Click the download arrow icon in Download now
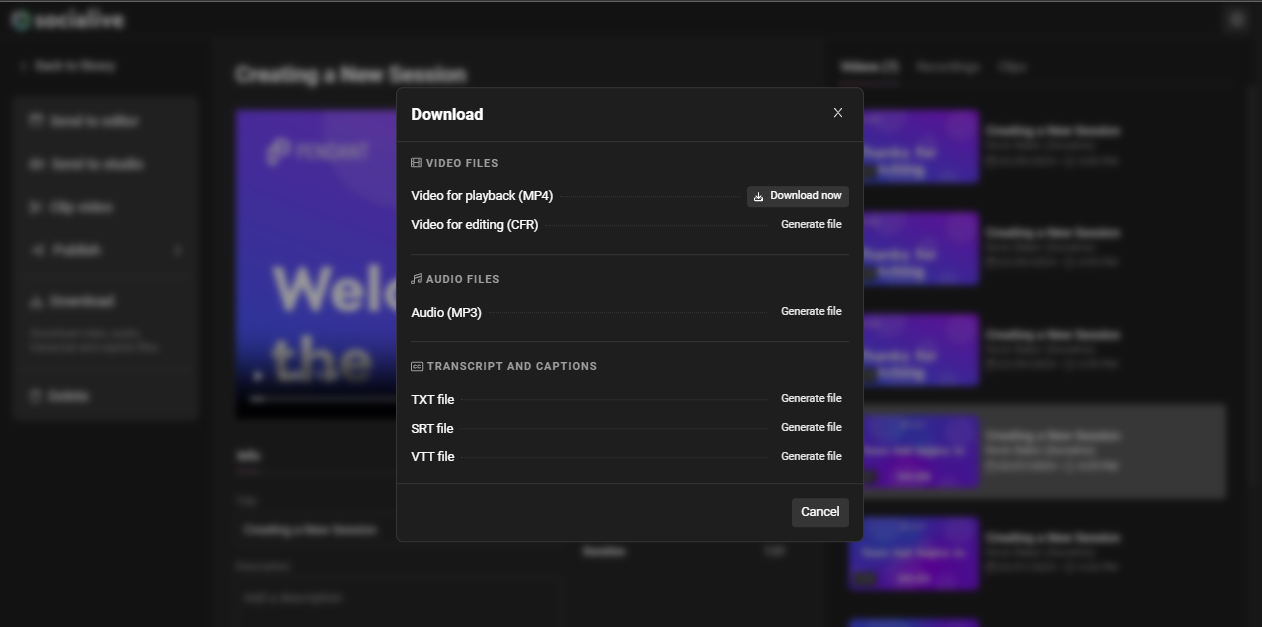 759,196
